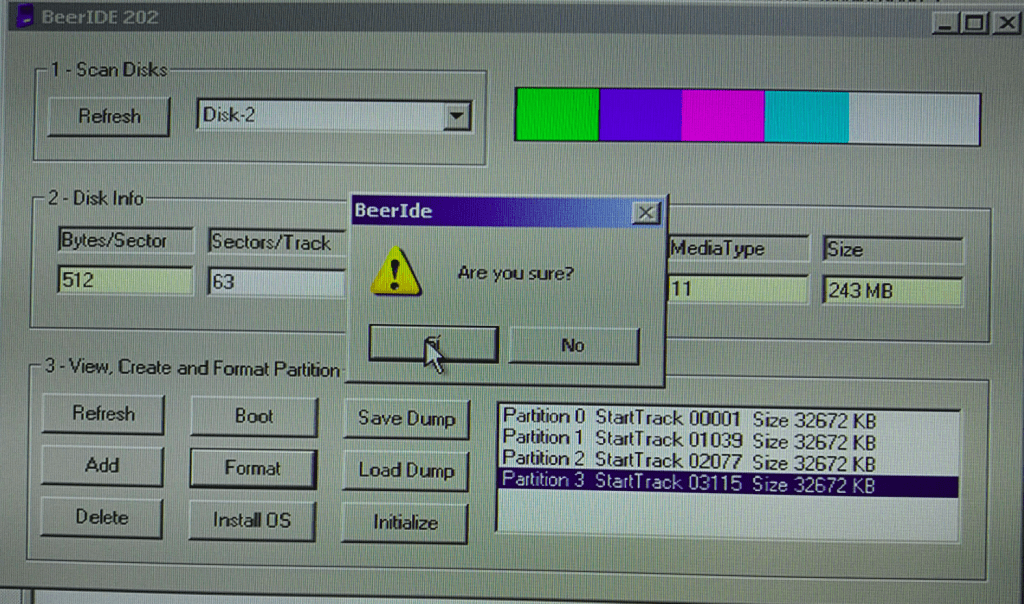Click the Load Dump button

[406, 470]
